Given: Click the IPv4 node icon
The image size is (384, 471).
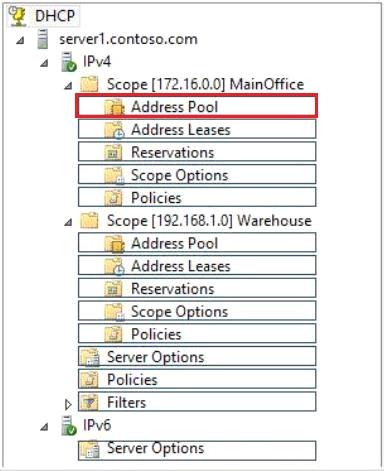Looking at the screenshot, I should coord(69,62).
